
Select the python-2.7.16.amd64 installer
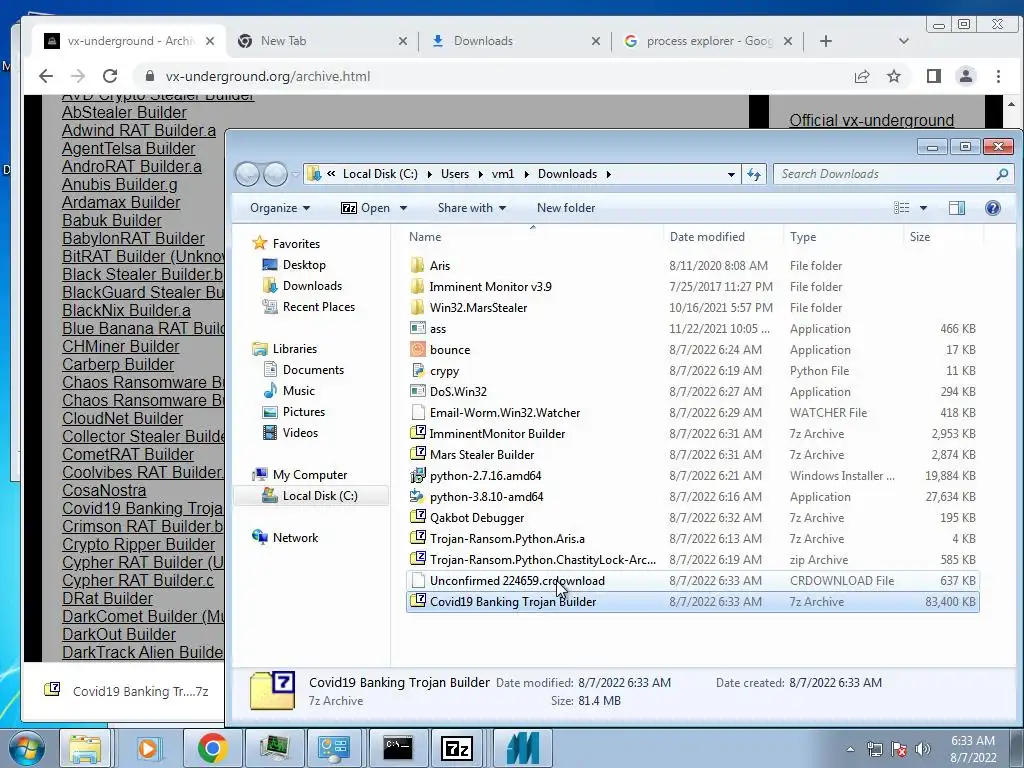[x=485, y=475]
